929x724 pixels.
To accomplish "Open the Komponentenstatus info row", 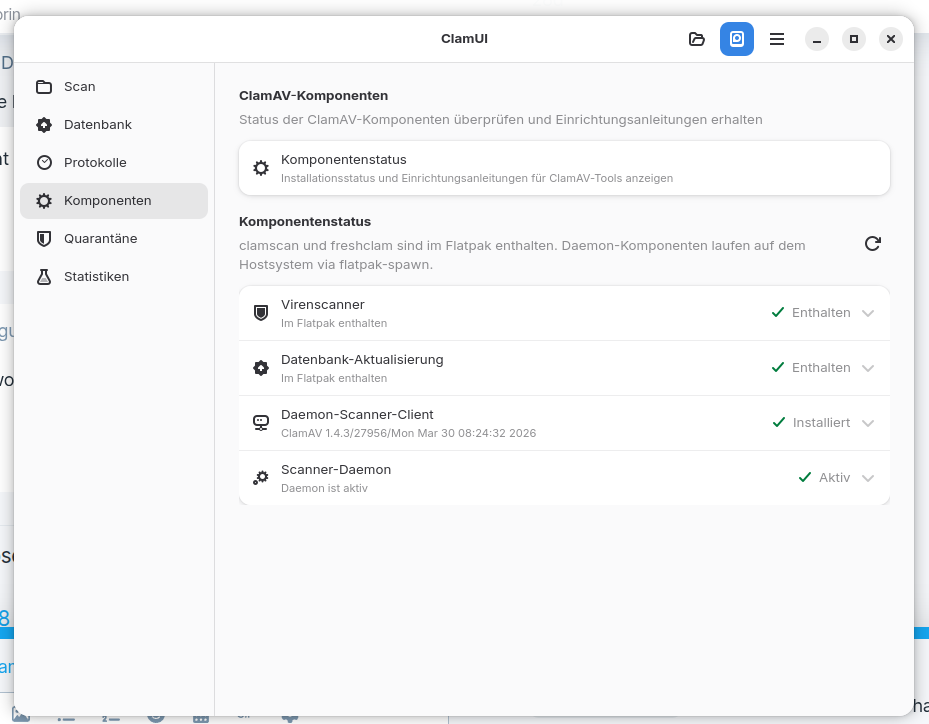I will tap(564, 168).
